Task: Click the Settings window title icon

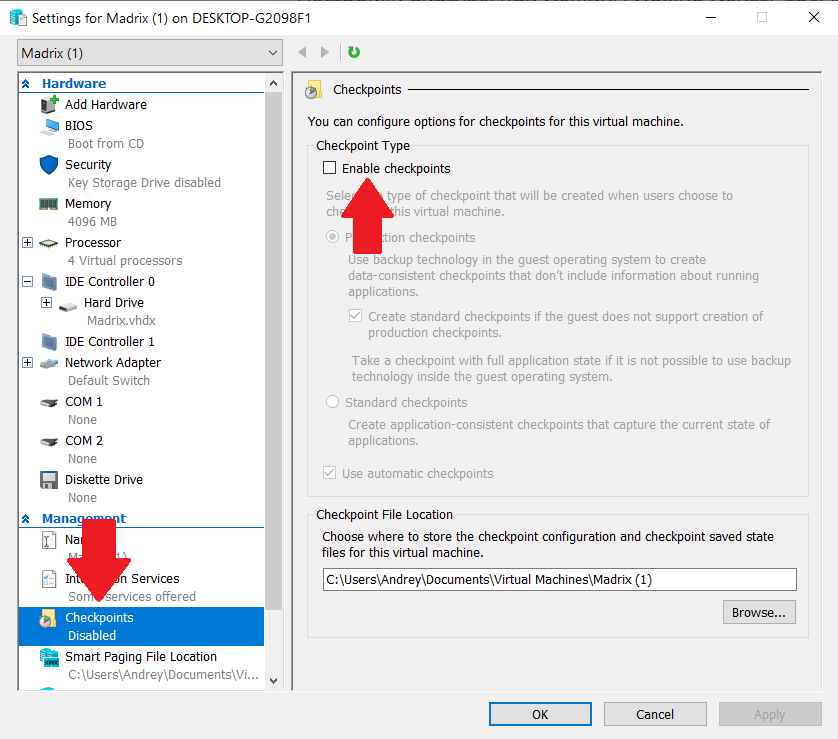Action: click(18, 18)
